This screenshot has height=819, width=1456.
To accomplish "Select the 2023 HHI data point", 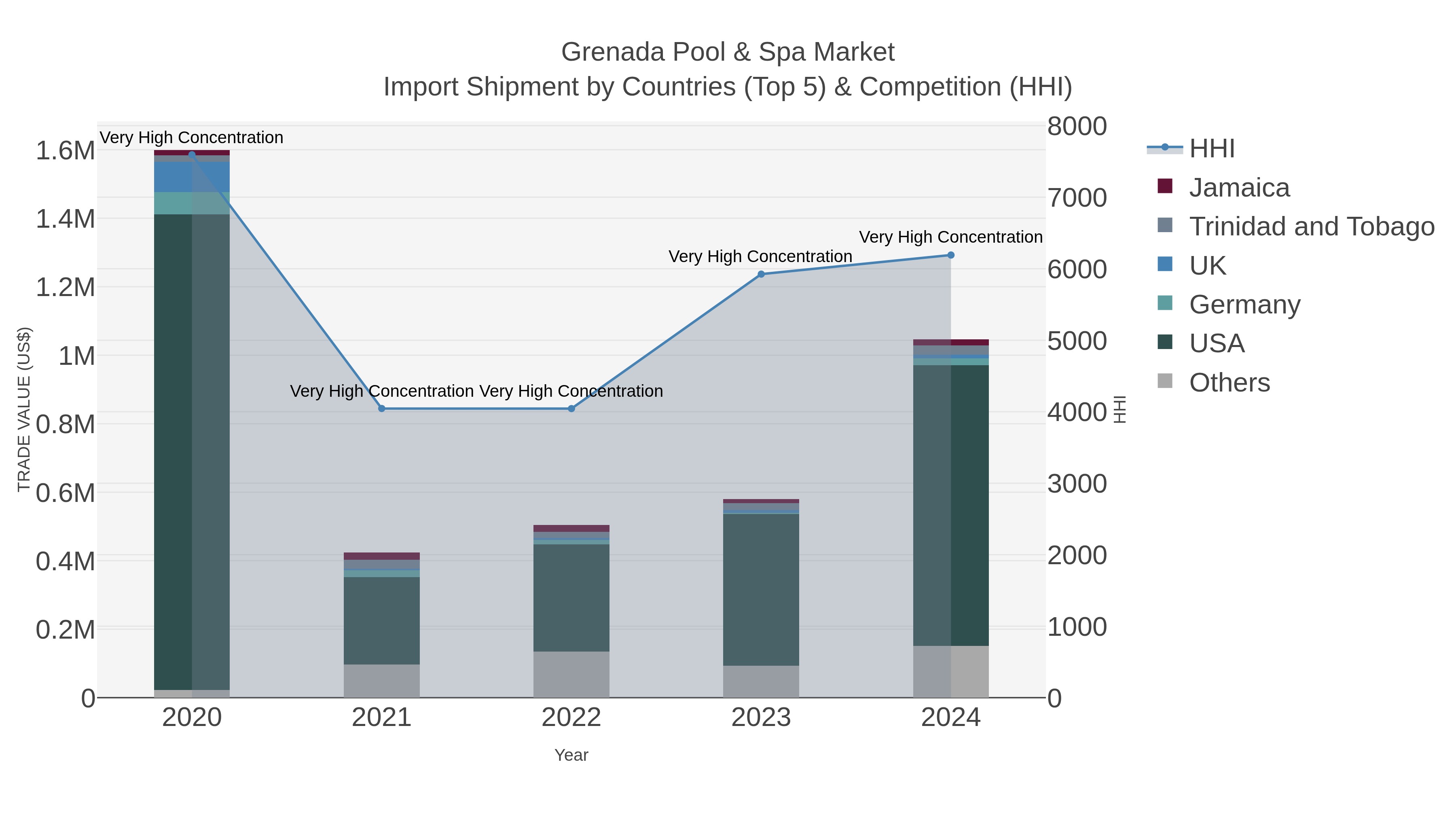I will (x=761, y=274).
